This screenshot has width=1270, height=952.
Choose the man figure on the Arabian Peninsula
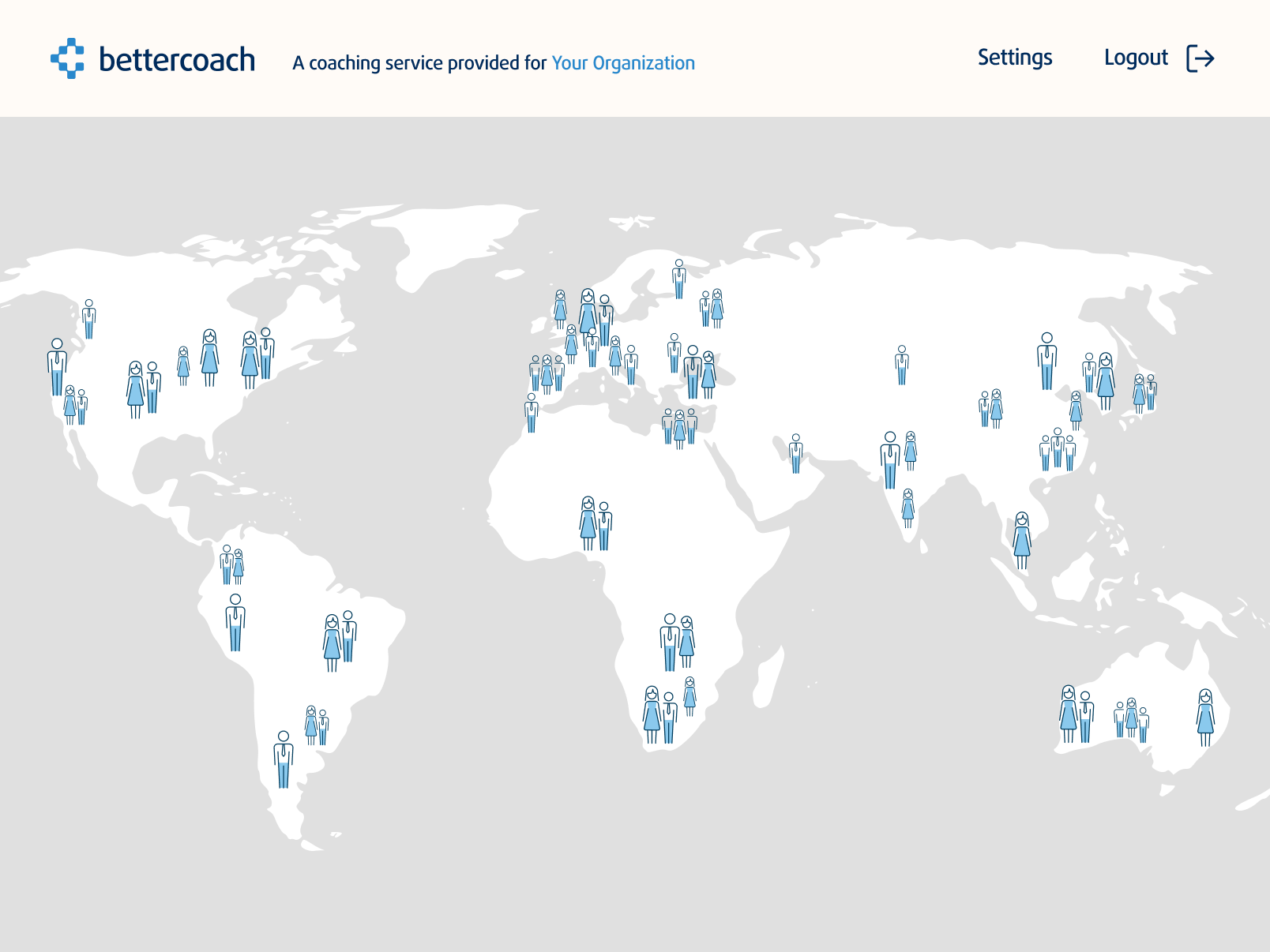pos(795,454)
